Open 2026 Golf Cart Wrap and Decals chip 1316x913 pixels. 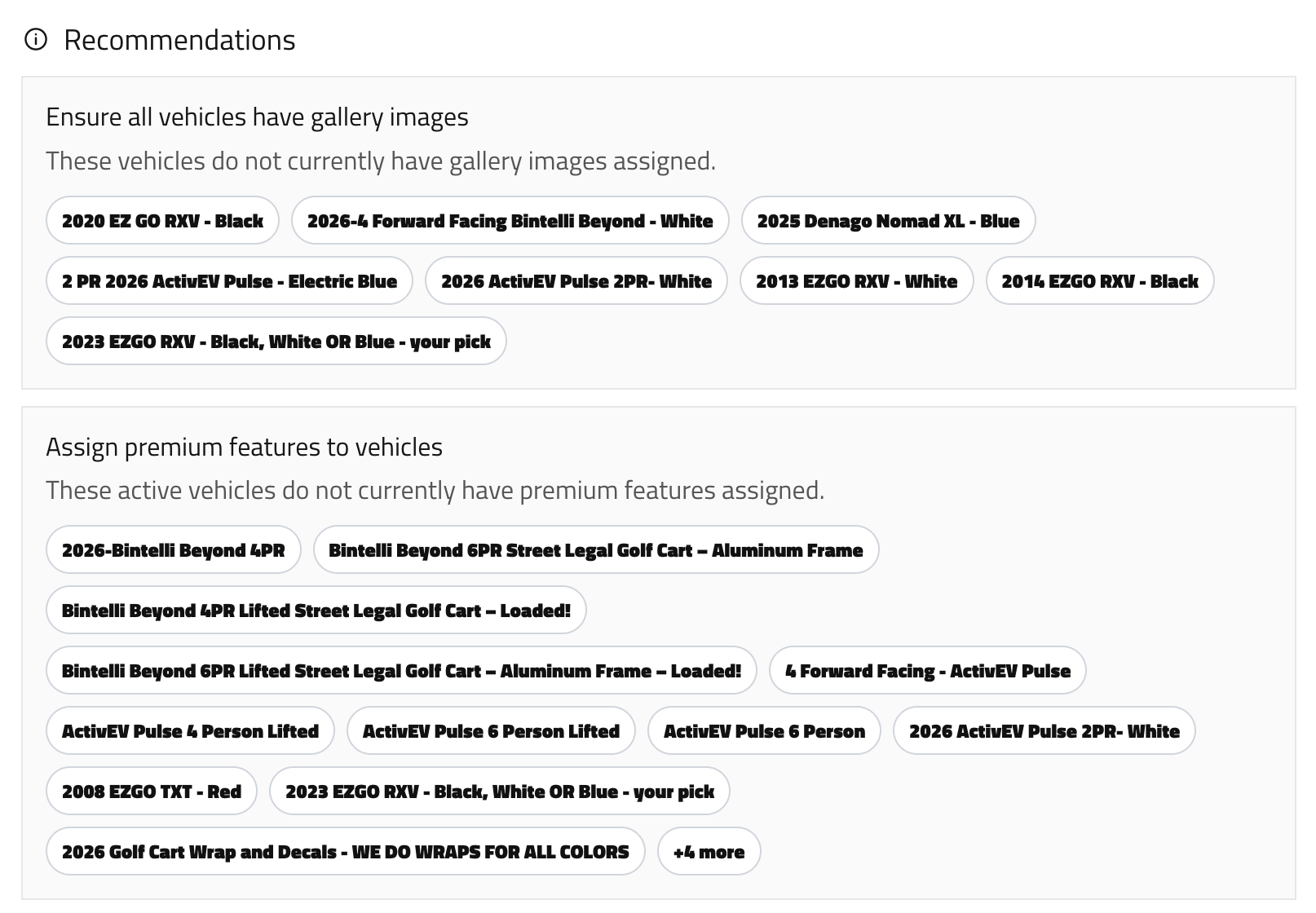tap(345, 851)
